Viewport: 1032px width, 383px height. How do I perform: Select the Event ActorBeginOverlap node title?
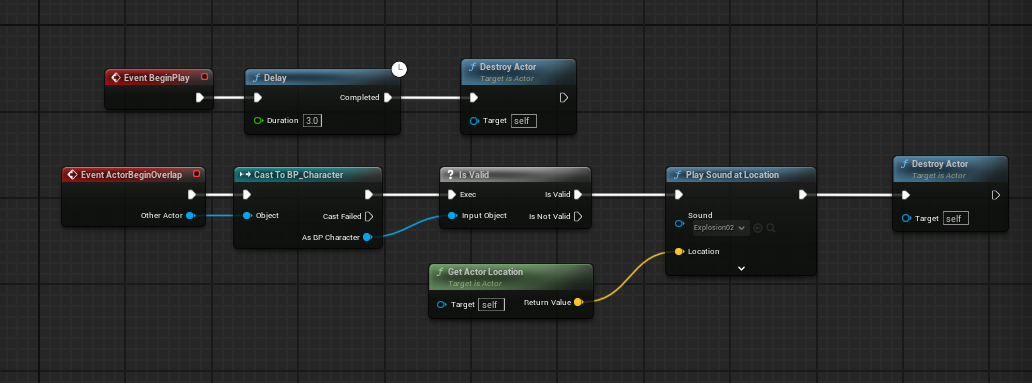click(x=131, y=175)
